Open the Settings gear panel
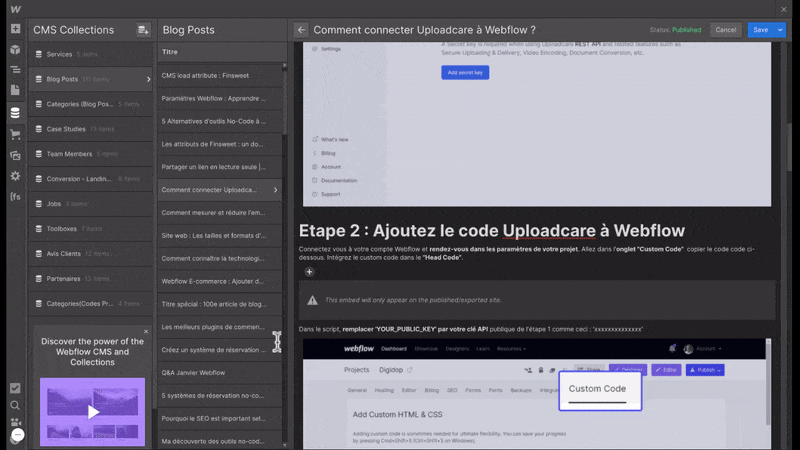The height and width of the screenshot is (450, 800). (15, 176)
